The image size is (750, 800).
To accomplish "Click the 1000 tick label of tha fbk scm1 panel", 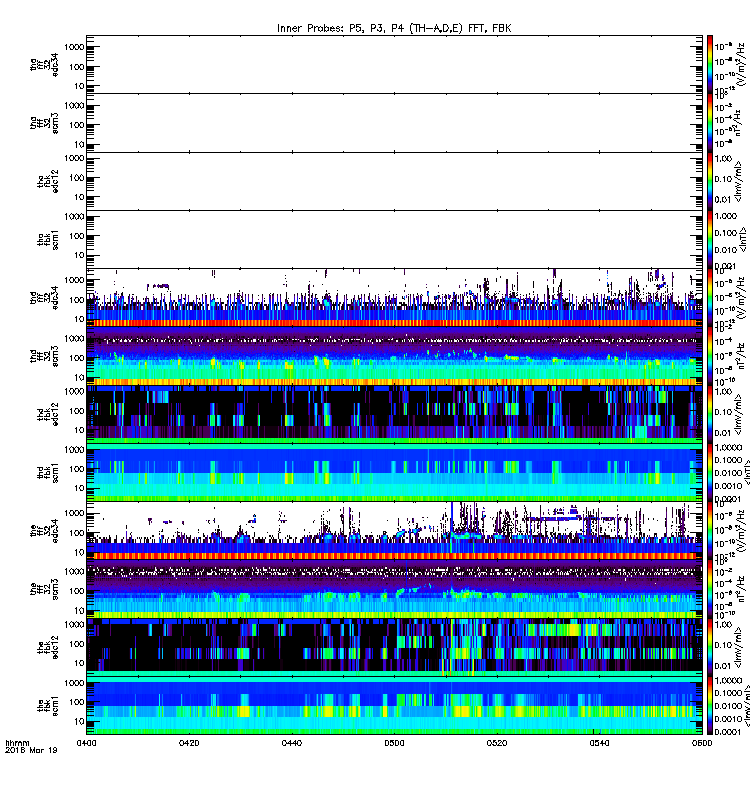I will pyautogui.click(x=74, y=216).
